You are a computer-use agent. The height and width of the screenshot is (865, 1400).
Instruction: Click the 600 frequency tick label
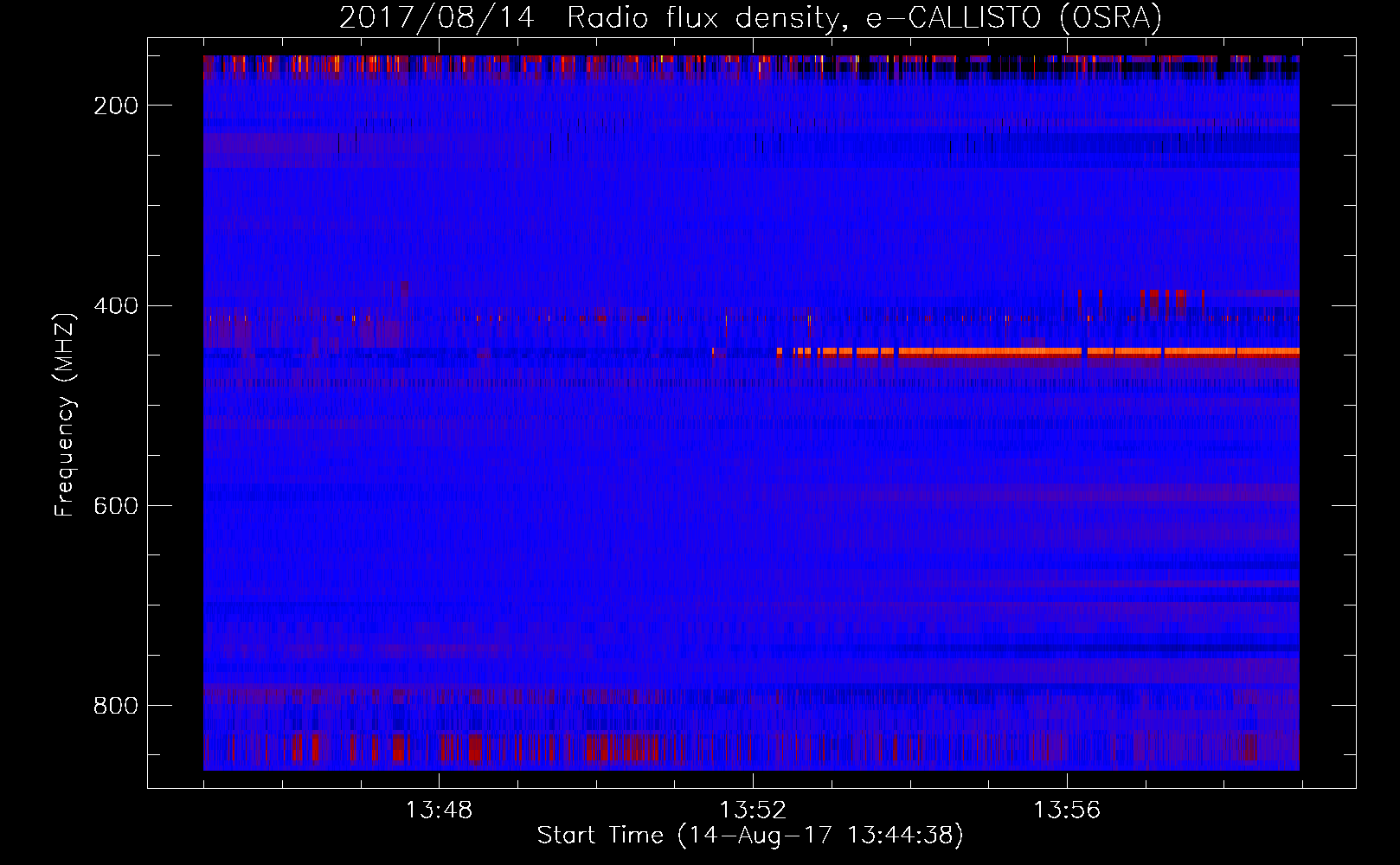pyautogui.click(x=116, y=506)
